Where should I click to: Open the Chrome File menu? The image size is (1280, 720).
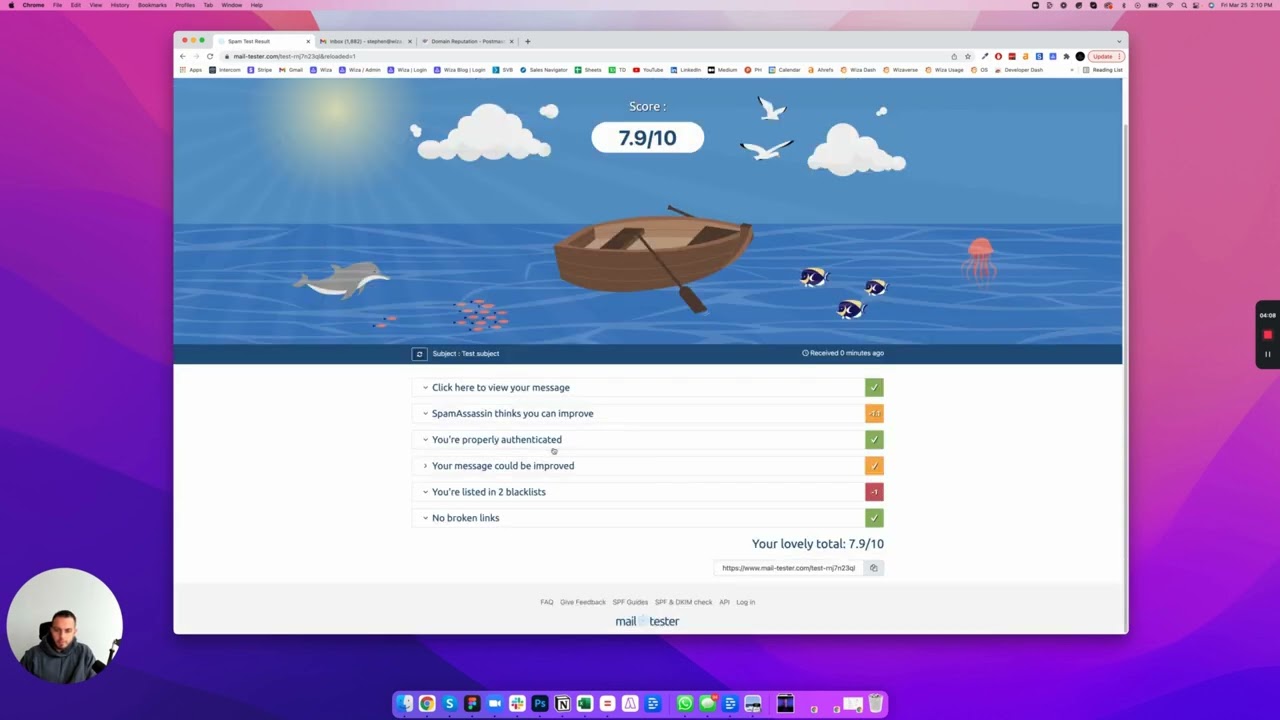click(57, 5)
